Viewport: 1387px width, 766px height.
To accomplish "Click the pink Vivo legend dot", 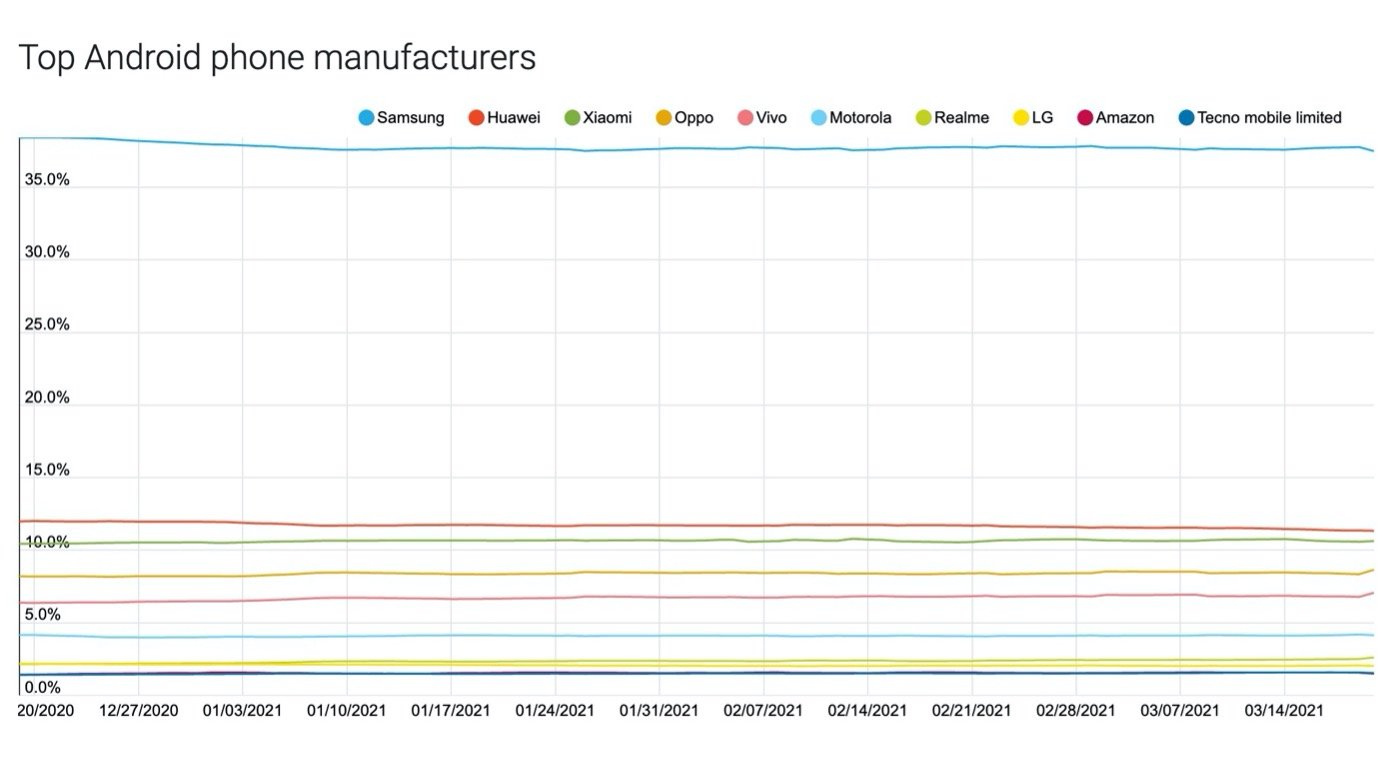I will tap(745, 118).
